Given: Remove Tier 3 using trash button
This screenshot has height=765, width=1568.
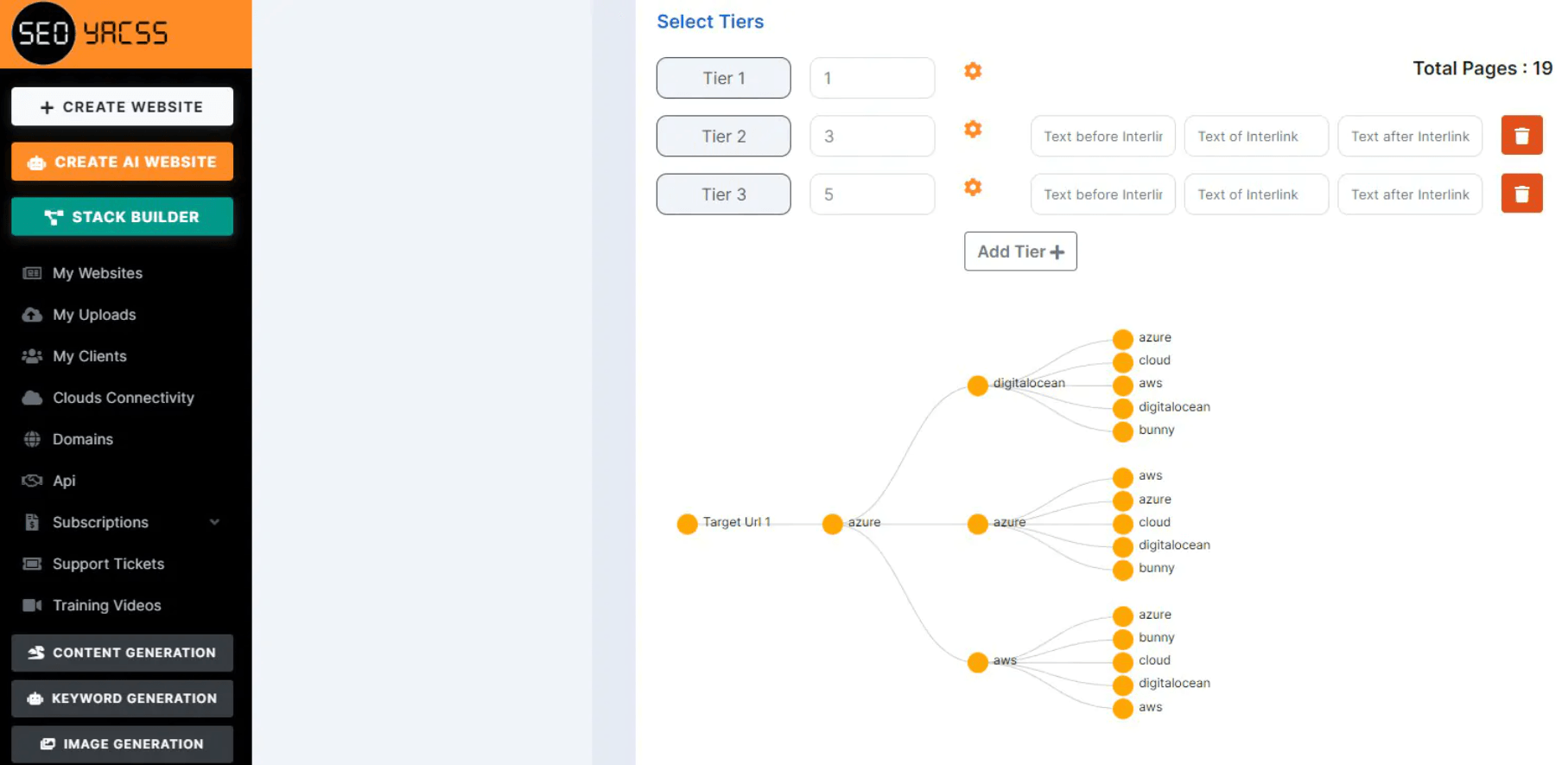Looking at the screenshot, I should click(1521, 194).
